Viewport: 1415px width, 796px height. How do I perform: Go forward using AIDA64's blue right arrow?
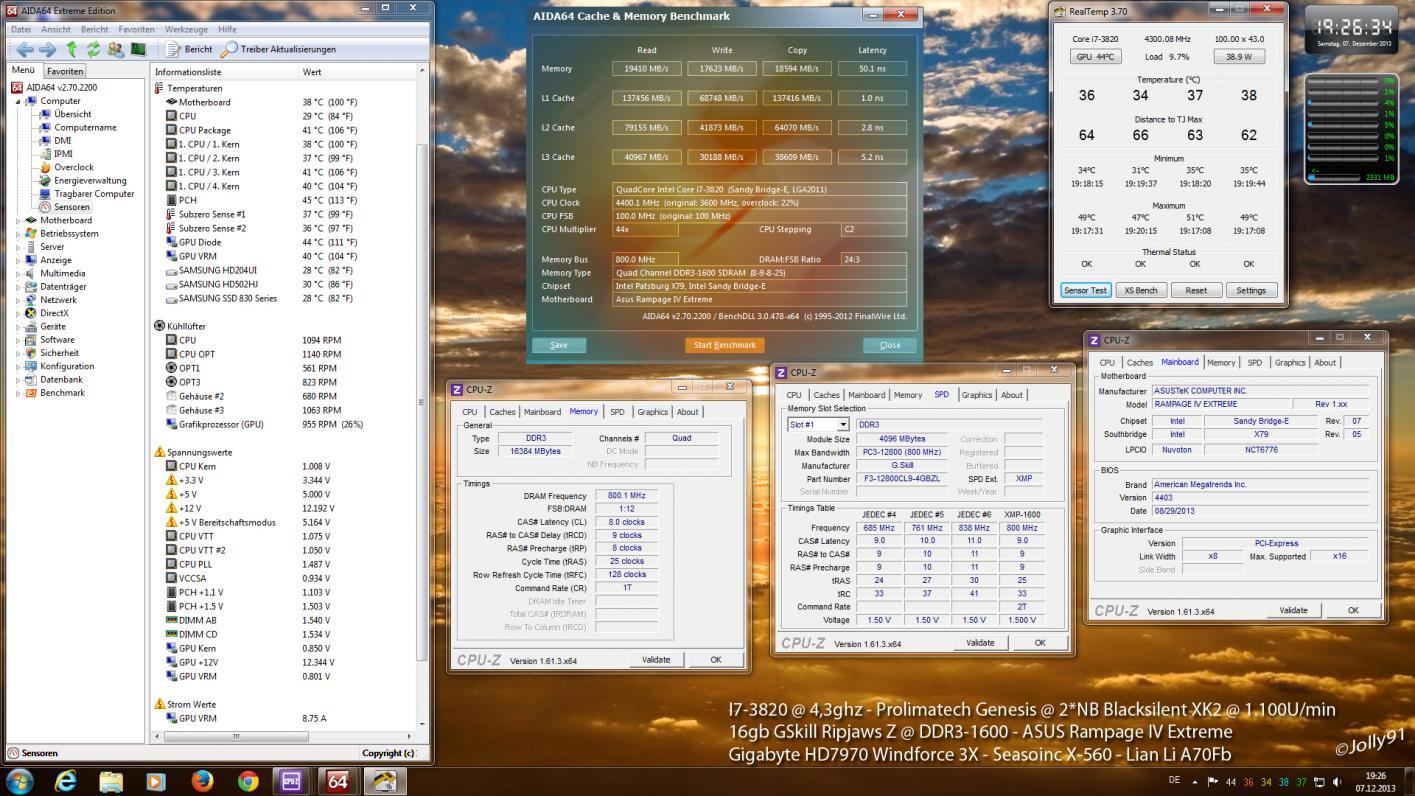47,49
